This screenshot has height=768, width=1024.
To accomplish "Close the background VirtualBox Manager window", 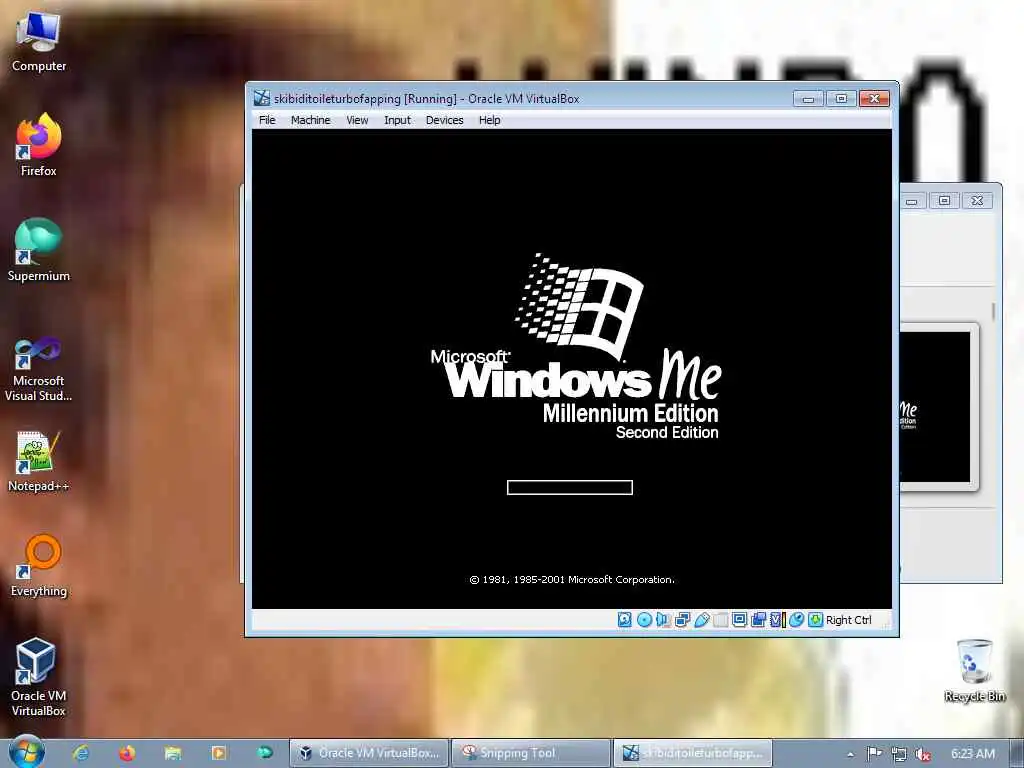I will [977, 200].
